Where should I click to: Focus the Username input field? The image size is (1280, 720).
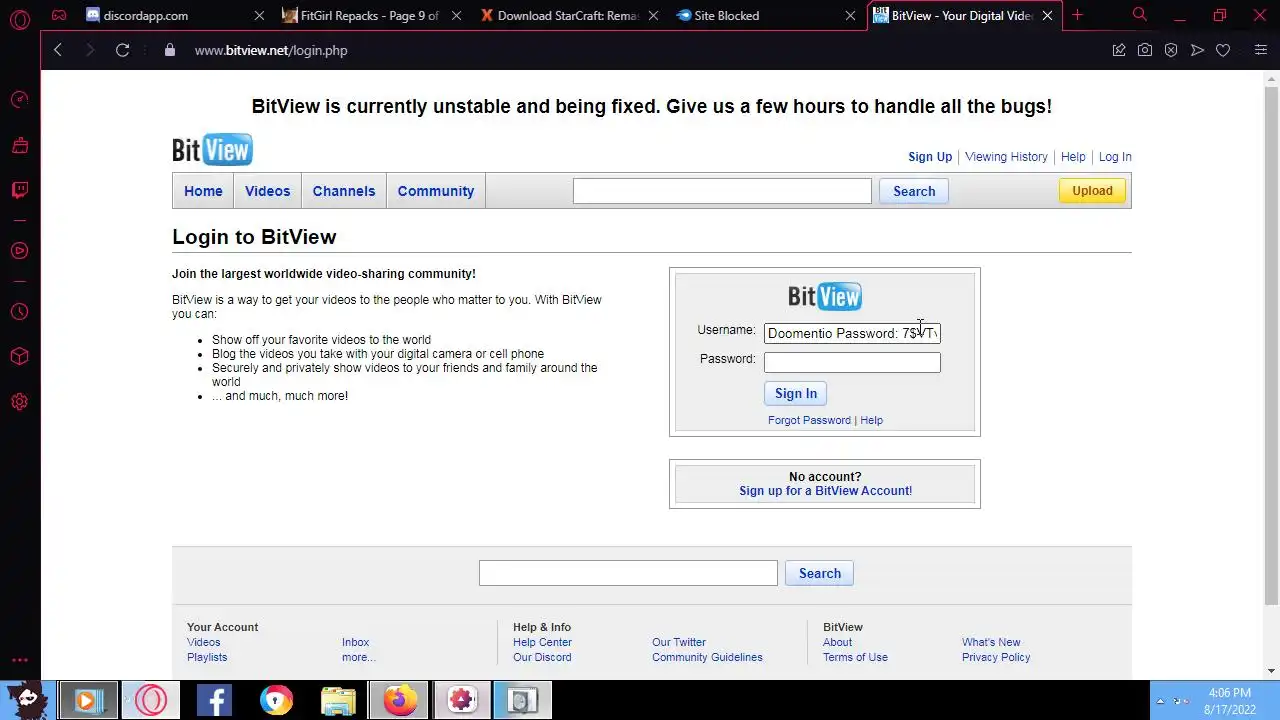852,333
